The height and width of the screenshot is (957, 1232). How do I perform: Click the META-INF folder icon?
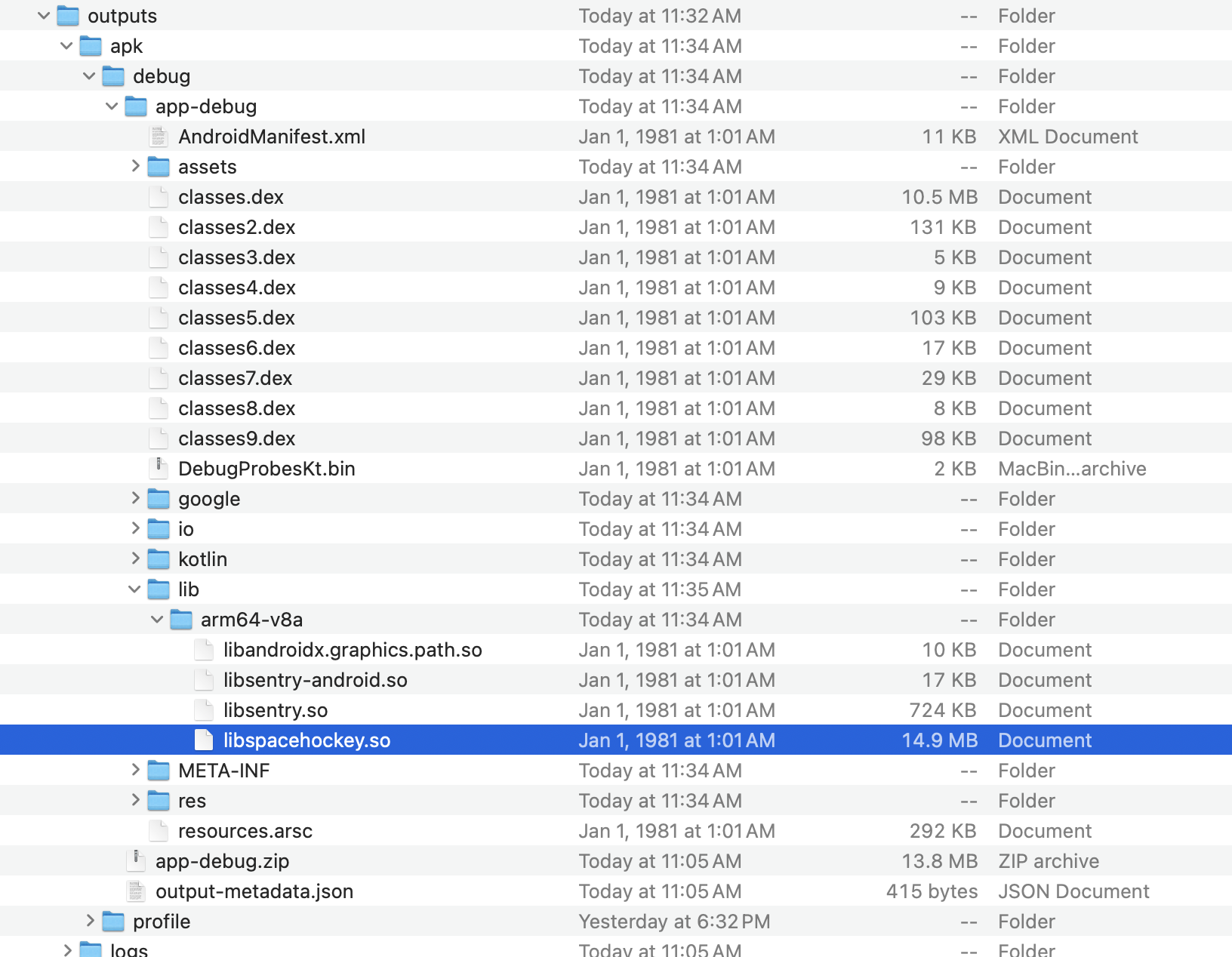(x=159, y=771)
